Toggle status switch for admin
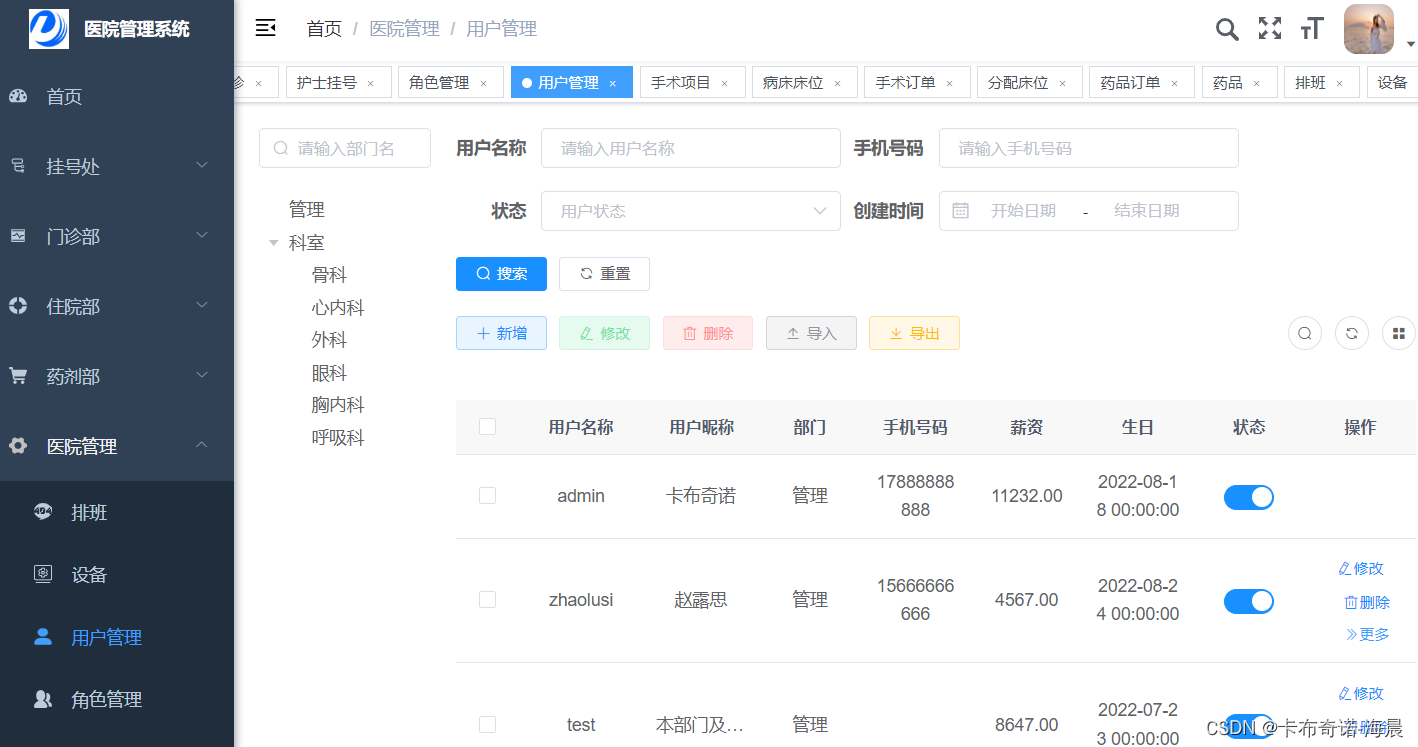Image resolution: width=1418 pixels, height=747 pixels. (1249, 497)
